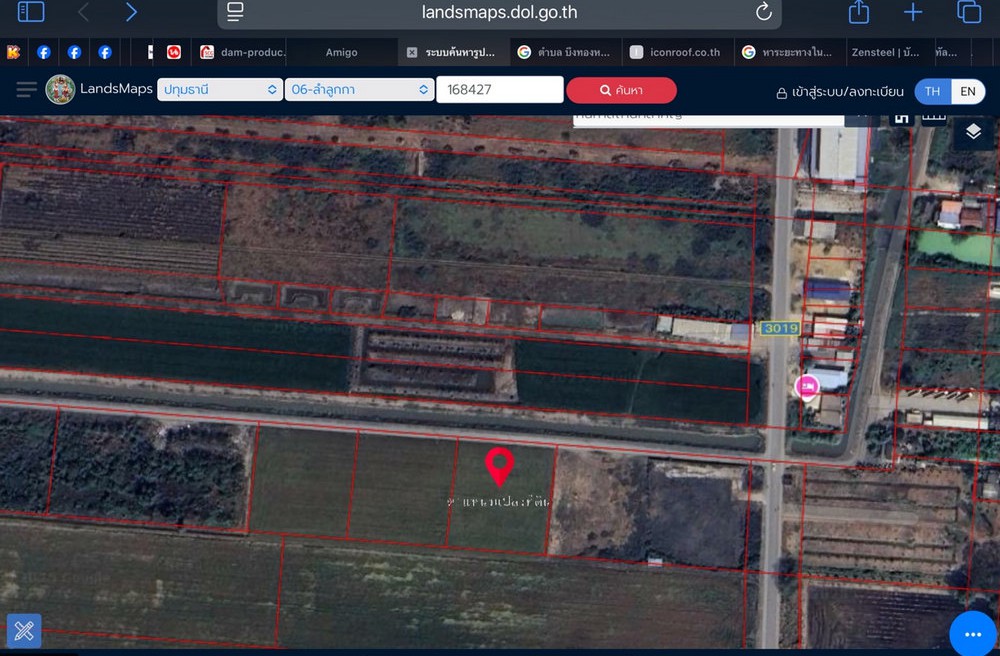The image size is (1000, 656).
Task: Switch language to EN
Action: pos(968,91)
